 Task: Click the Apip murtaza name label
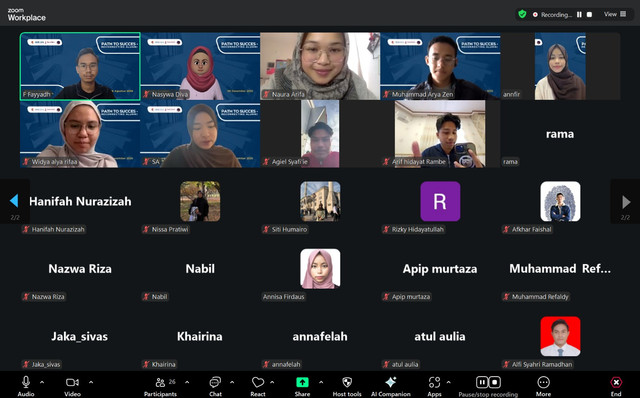(411, 297)
